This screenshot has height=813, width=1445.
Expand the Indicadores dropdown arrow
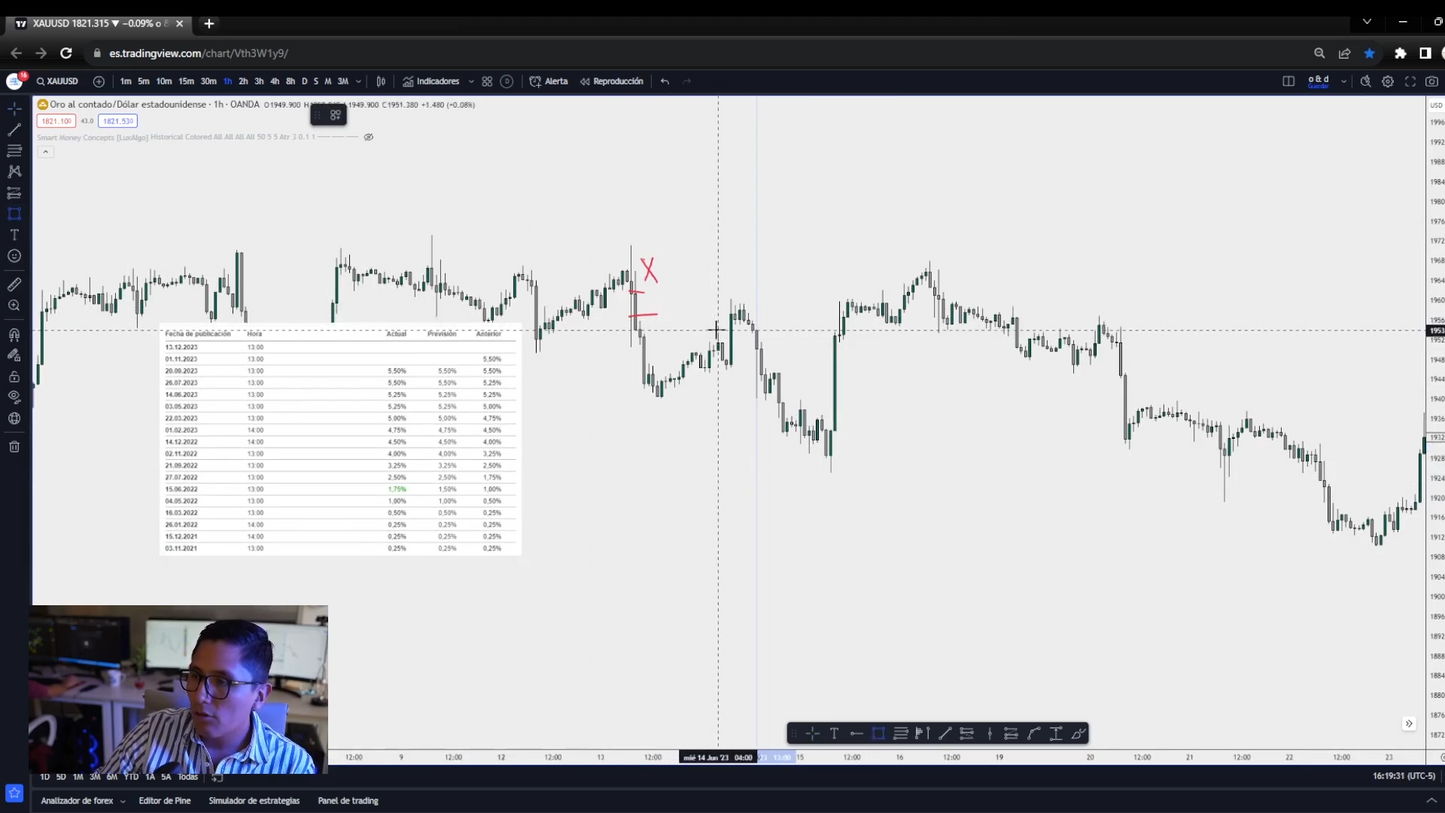click(x=471, y=82)
